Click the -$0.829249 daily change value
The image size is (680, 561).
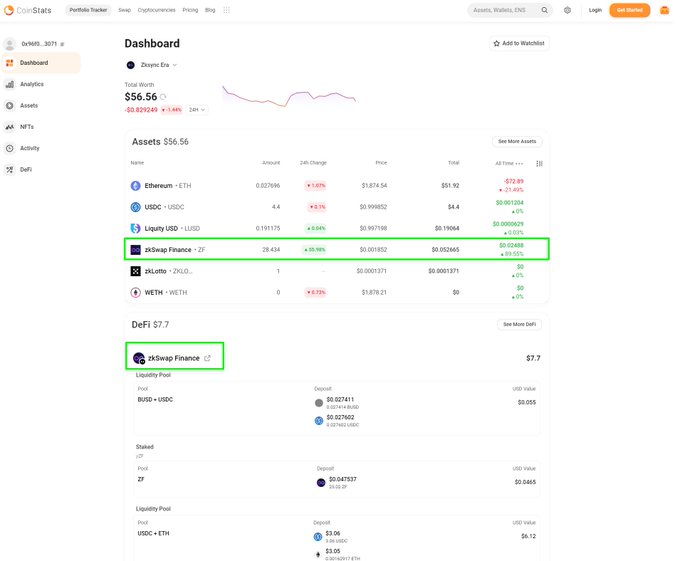tap(141, 110)
